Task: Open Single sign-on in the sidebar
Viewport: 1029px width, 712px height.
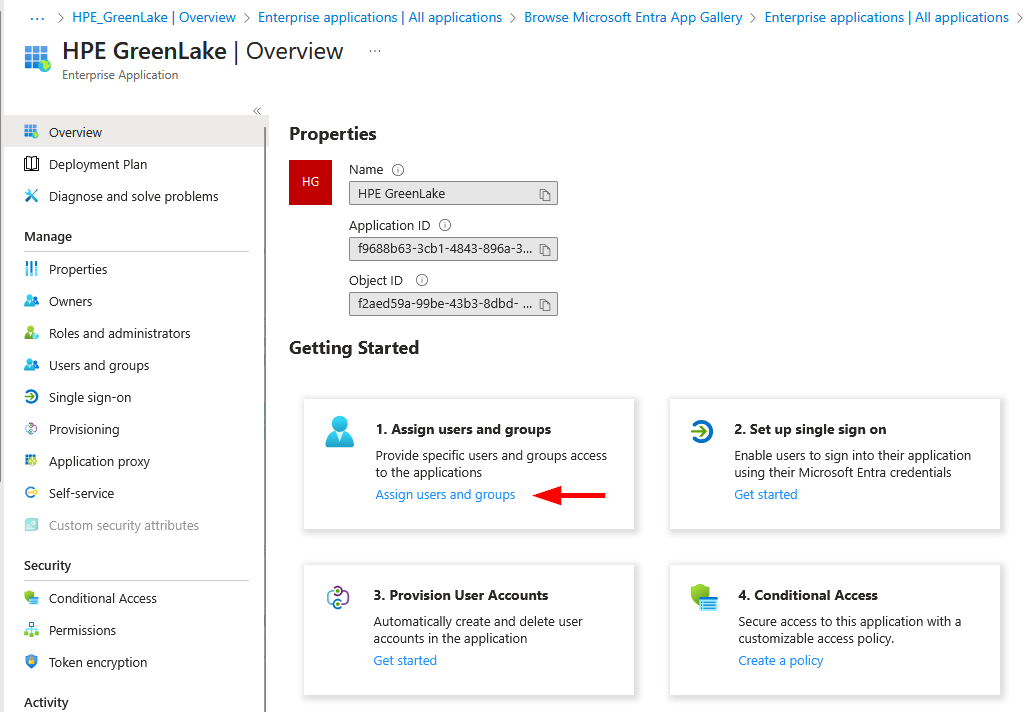Action: (90, 397)
